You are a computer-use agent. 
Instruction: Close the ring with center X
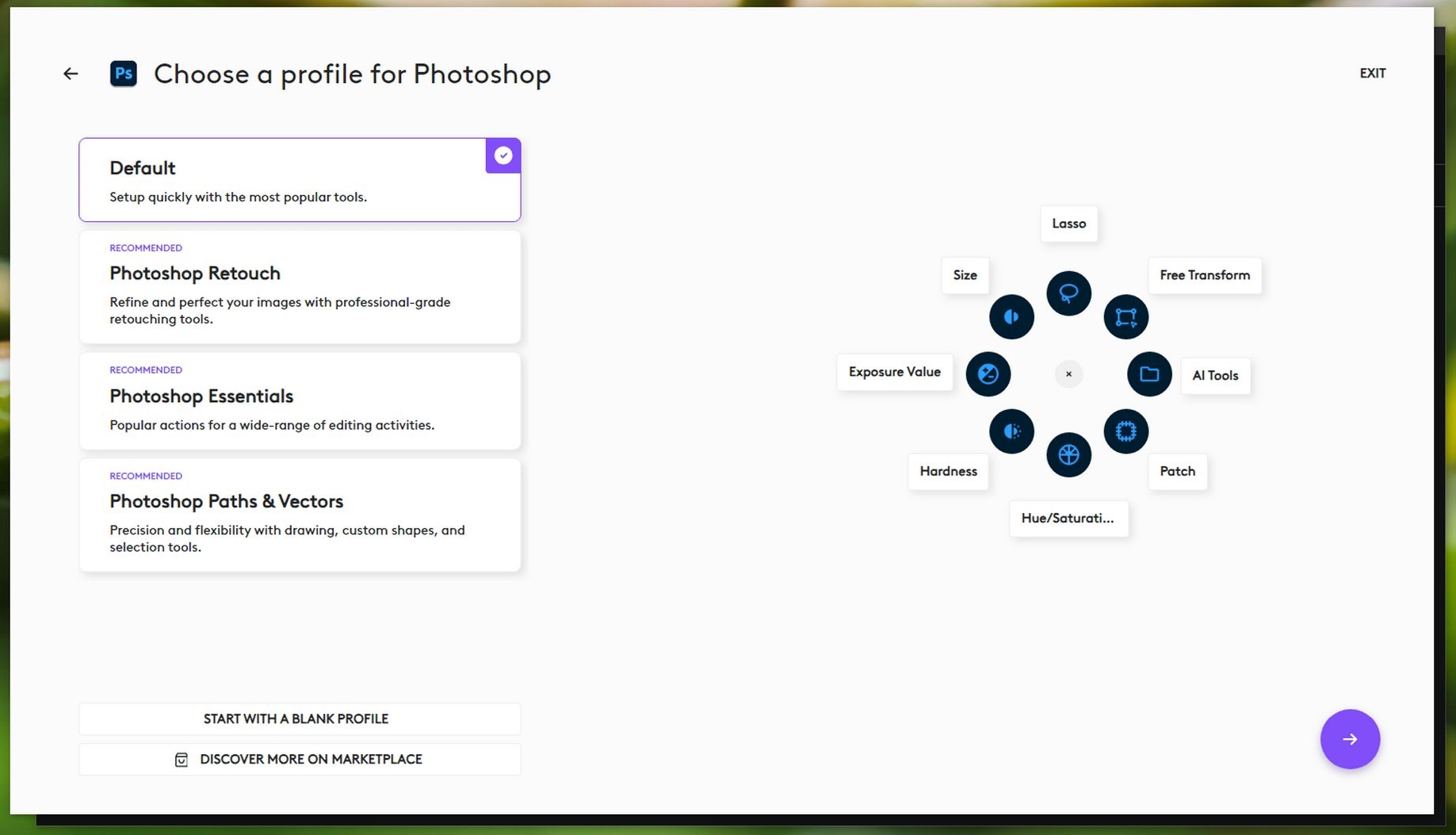coord(1068,374)
